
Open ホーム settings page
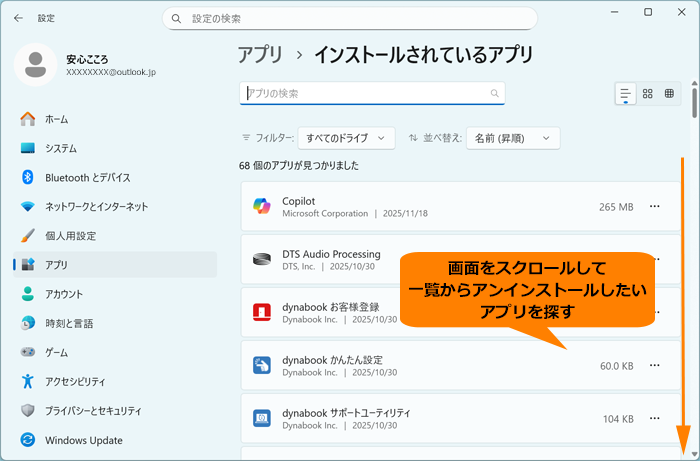pos(115,119)
